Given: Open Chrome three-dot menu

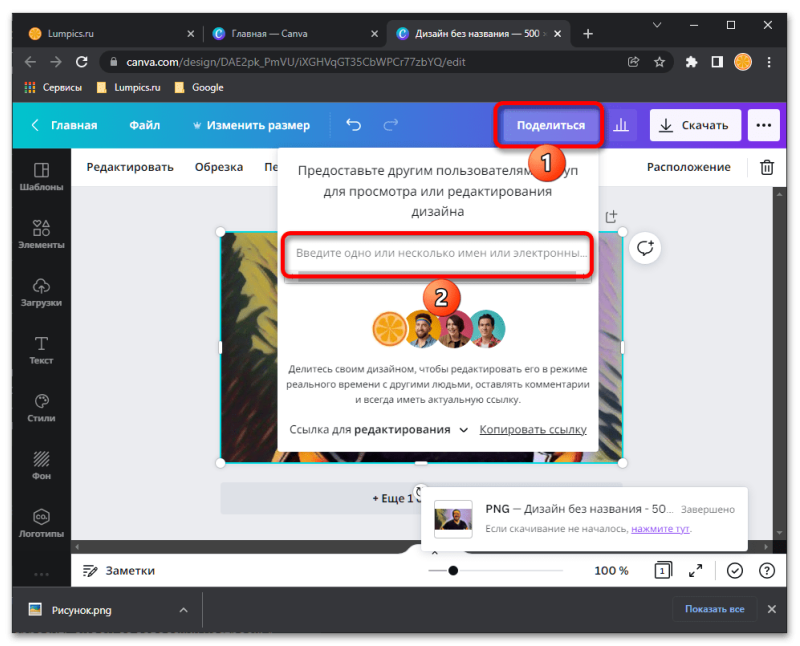Looking at the screenshot, I should (768, 62).
